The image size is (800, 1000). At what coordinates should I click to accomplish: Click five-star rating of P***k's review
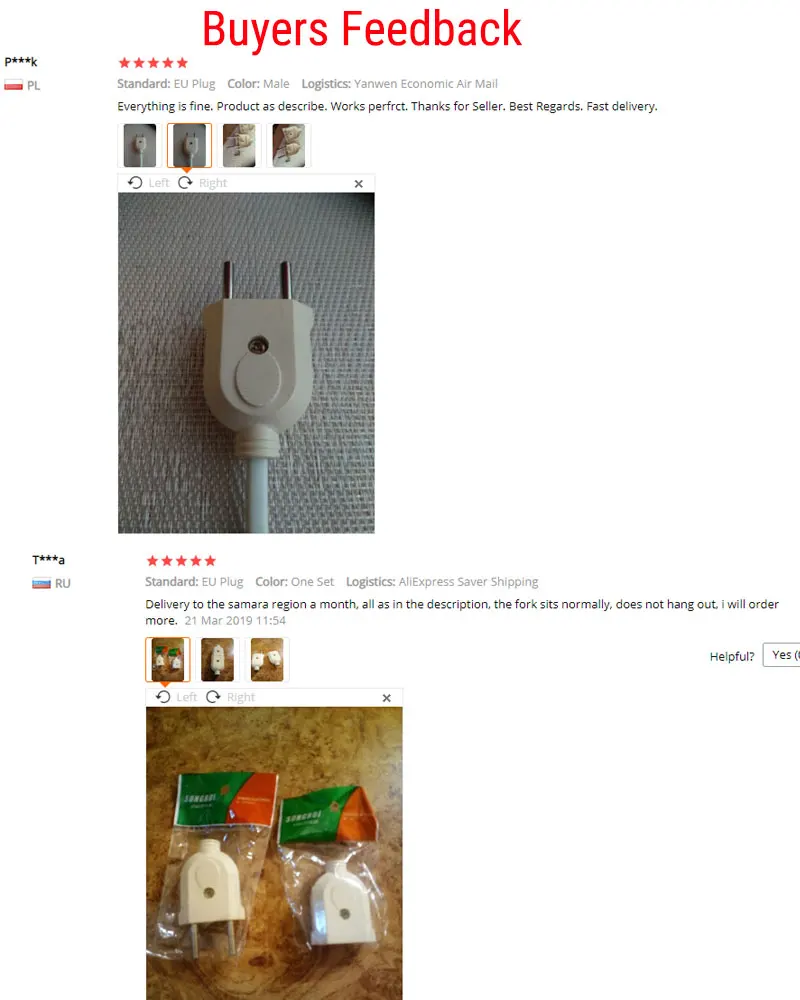(153, 62)
